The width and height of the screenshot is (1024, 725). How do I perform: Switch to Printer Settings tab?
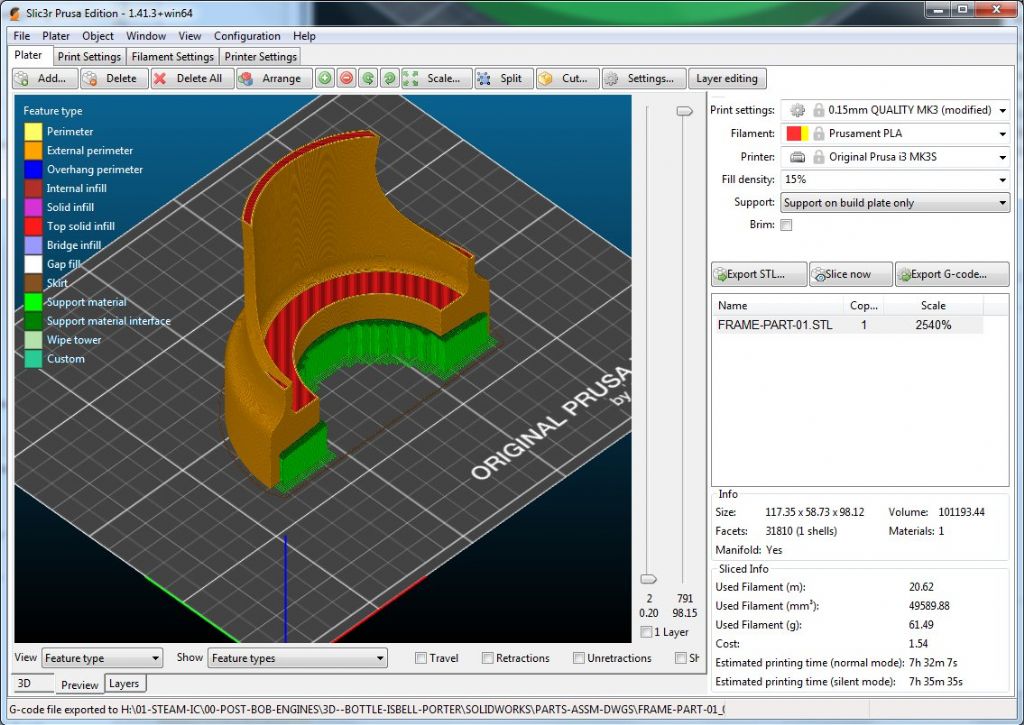(x=261, y=57)
